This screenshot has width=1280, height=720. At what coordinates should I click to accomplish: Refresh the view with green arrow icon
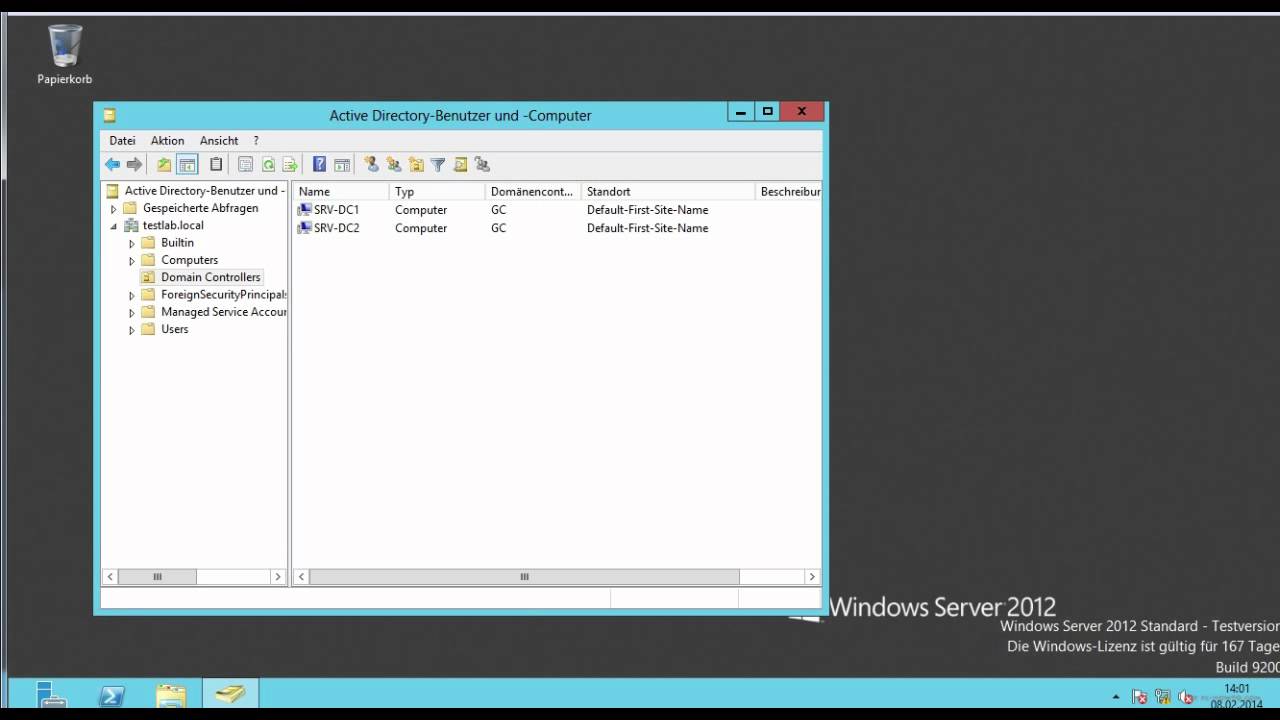click(268, 165)
